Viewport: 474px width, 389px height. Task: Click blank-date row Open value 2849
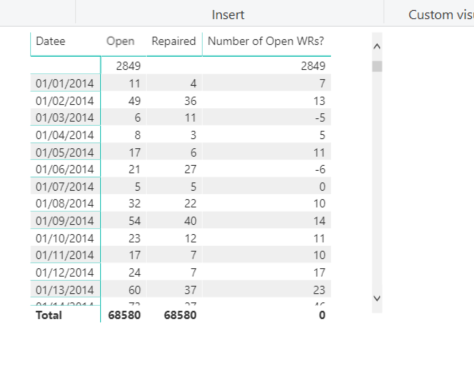coord(128,66)
